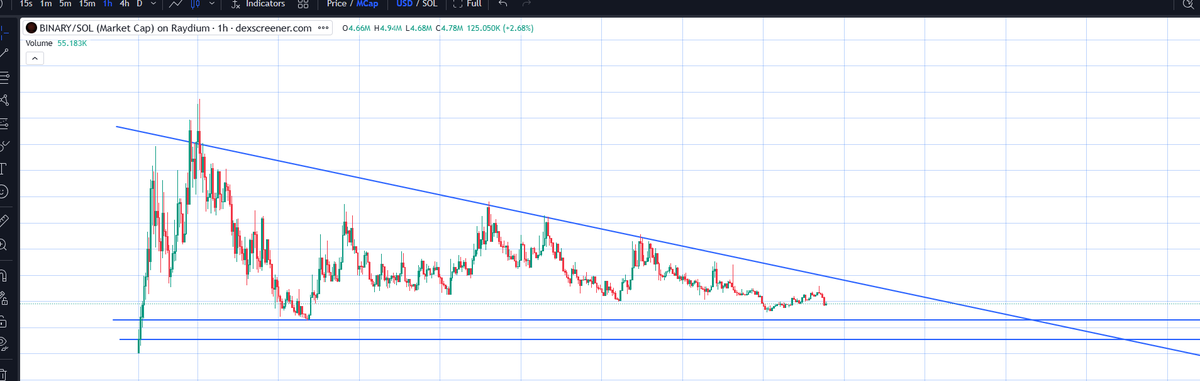Open the indicator templates grid icon

point(303,4)
